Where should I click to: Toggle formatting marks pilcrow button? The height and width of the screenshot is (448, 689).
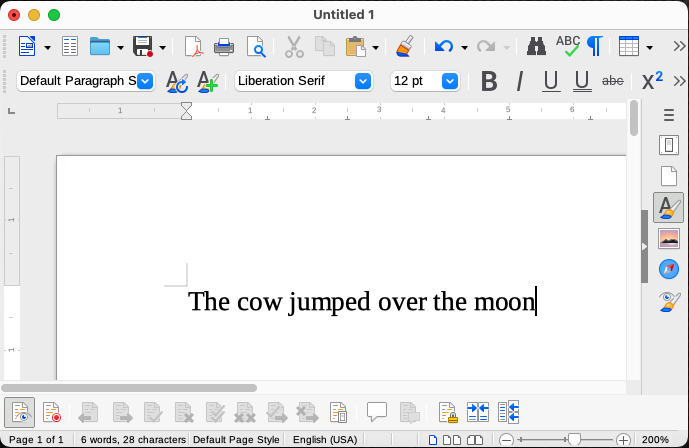(x=594, y=46)
